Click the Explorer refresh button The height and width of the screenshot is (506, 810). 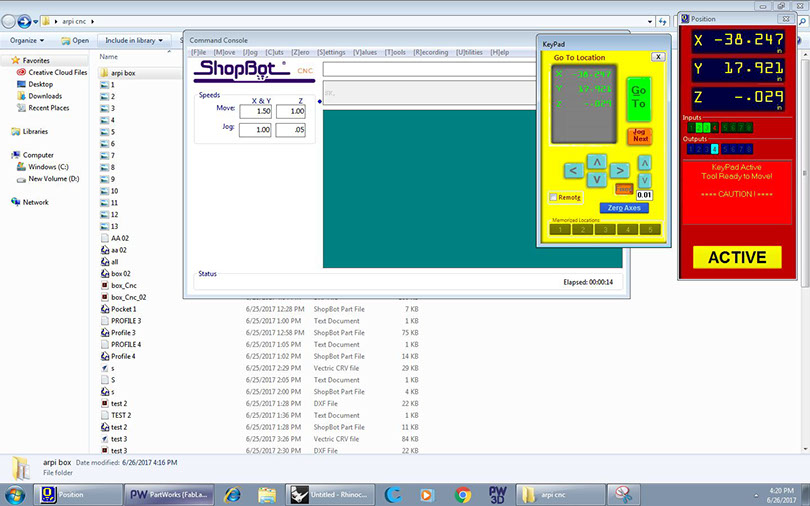tap(663, 22)
